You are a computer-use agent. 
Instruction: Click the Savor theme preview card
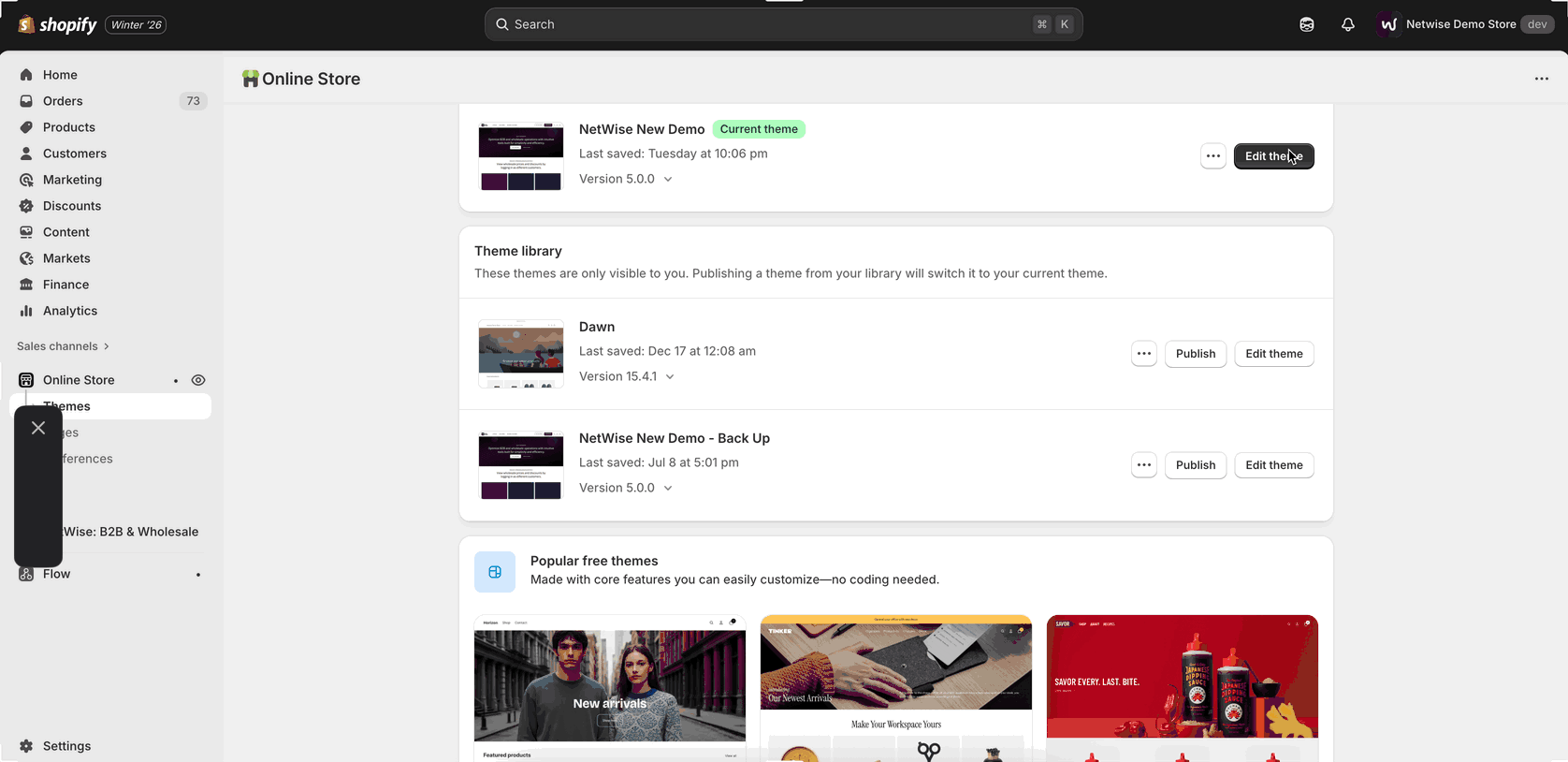[1183, 688]
